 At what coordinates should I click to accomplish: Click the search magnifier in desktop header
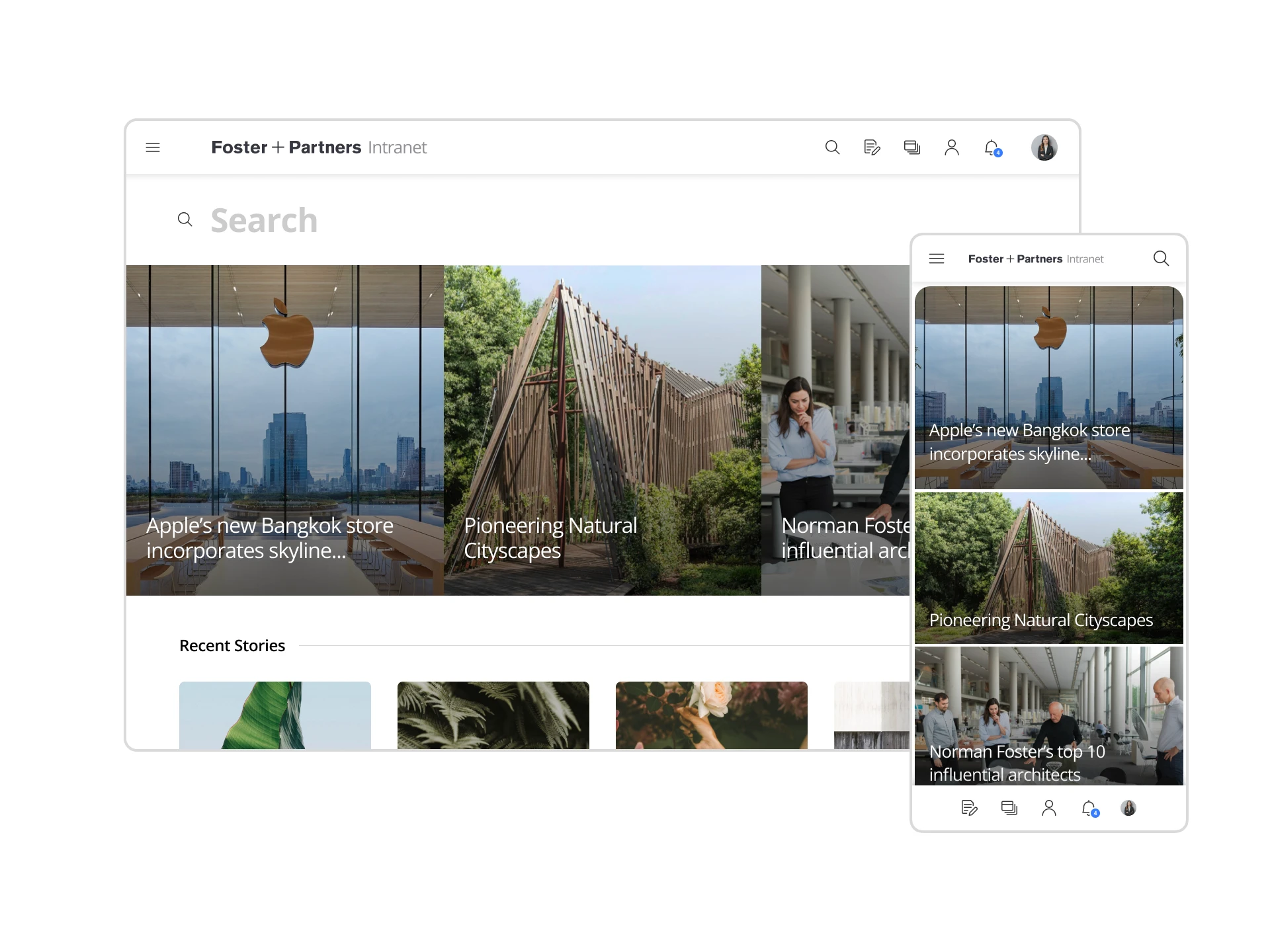832,147
